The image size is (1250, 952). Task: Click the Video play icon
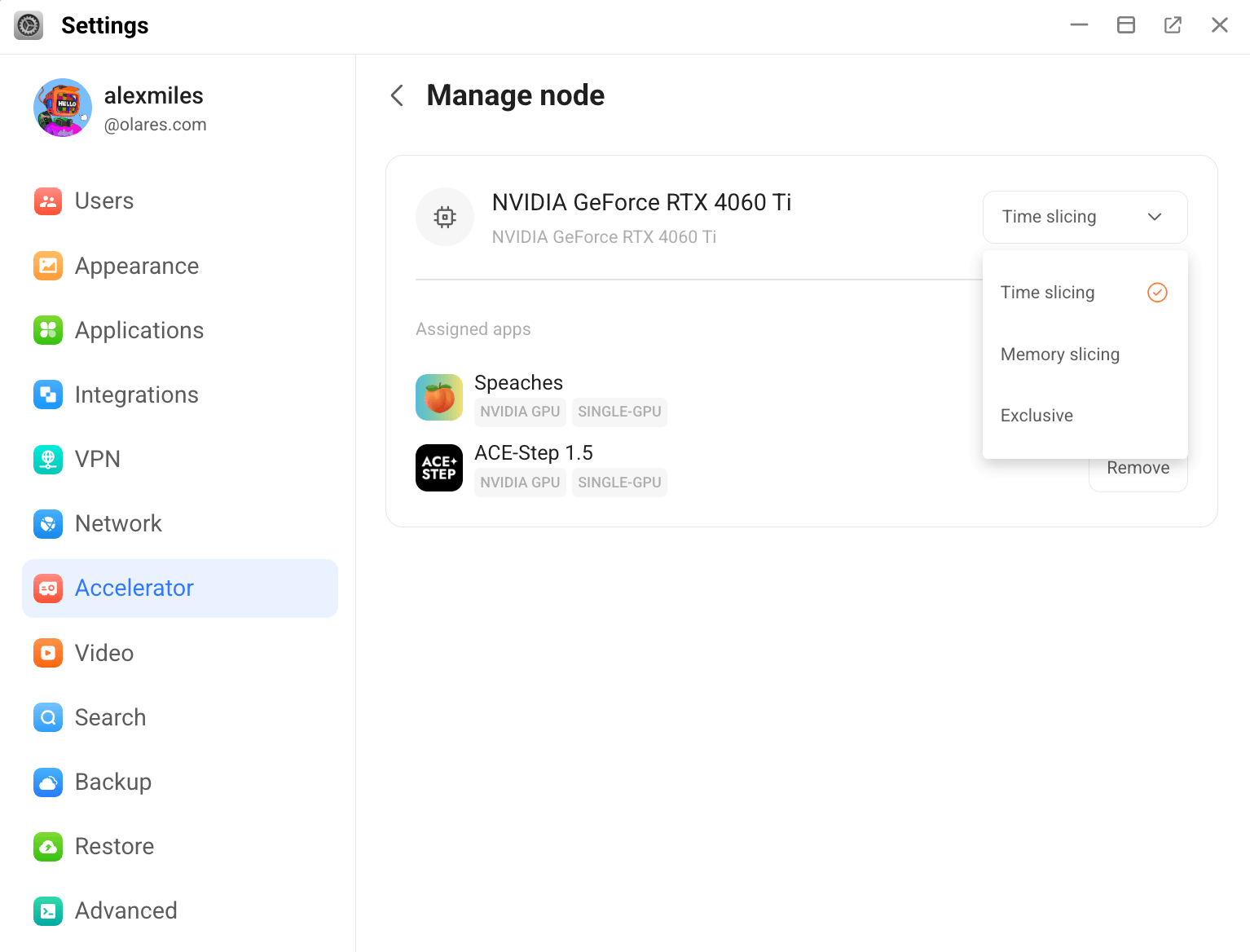pyautogui.click(x=48, y=653)
